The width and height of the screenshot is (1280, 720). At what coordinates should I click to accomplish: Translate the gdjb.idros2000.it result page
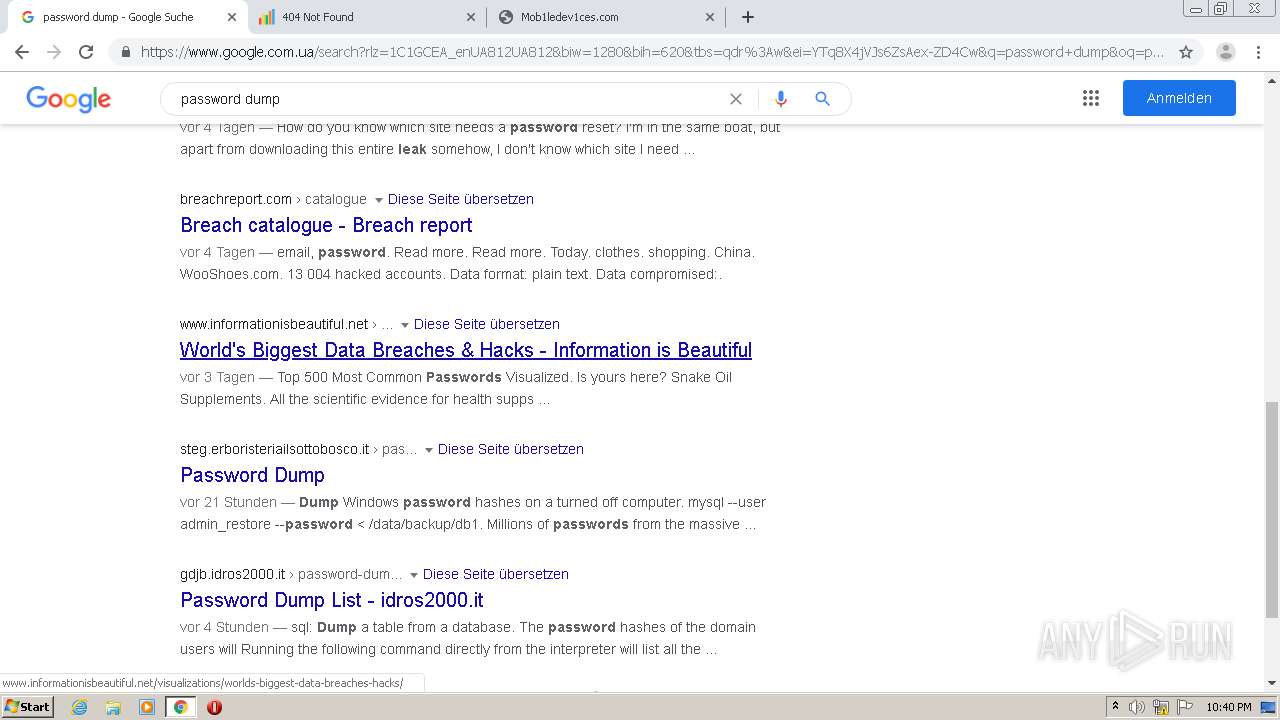[x=496, y=574]
